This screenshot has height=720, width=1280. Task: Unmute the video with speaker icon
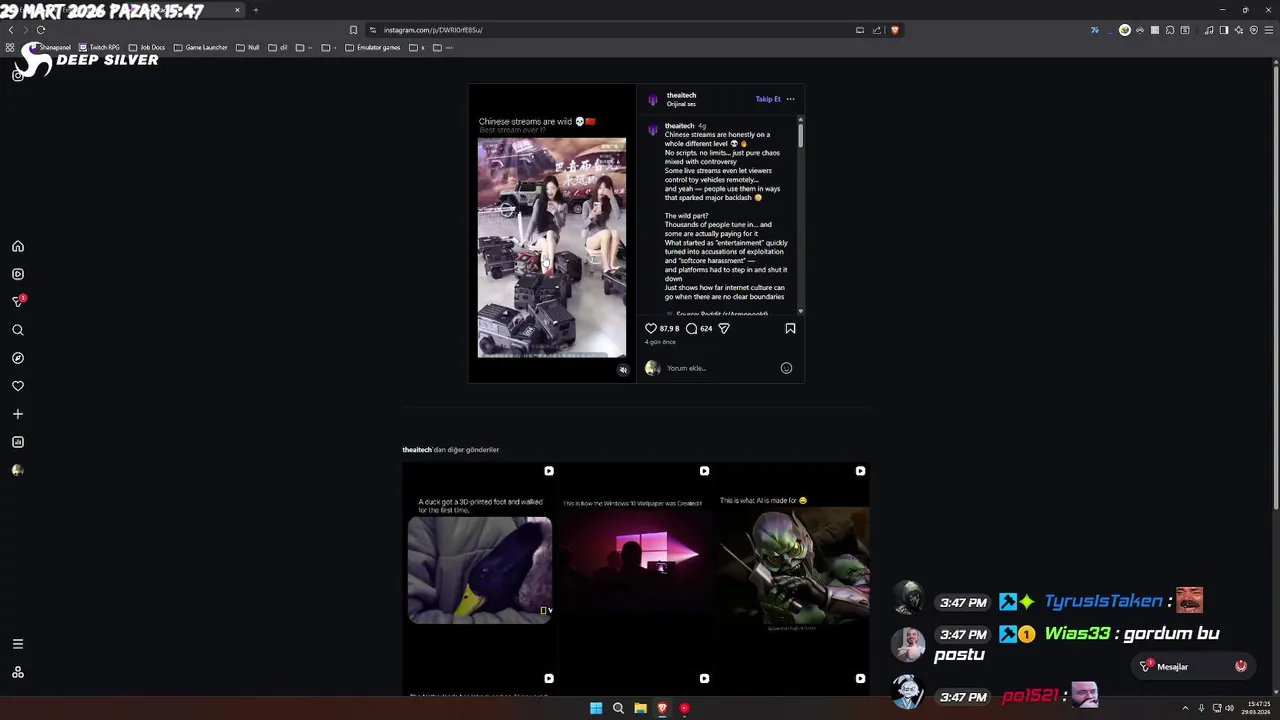point(623,370)
